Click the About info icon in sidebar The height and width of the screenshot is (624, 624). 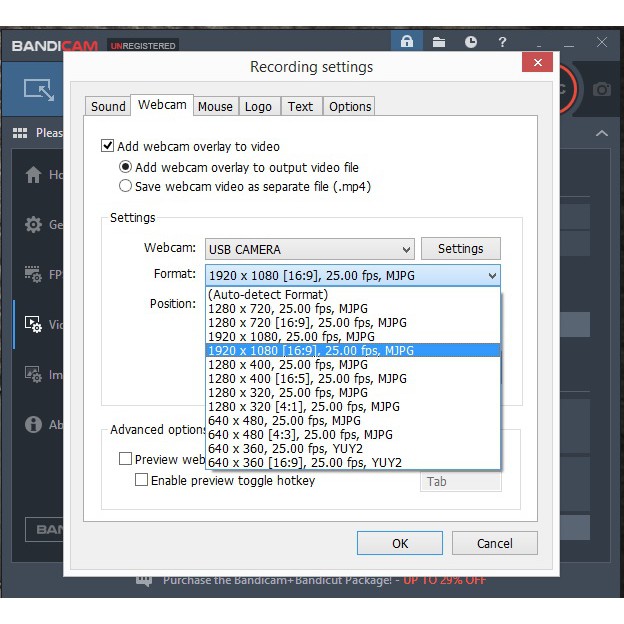coord(33,424)
